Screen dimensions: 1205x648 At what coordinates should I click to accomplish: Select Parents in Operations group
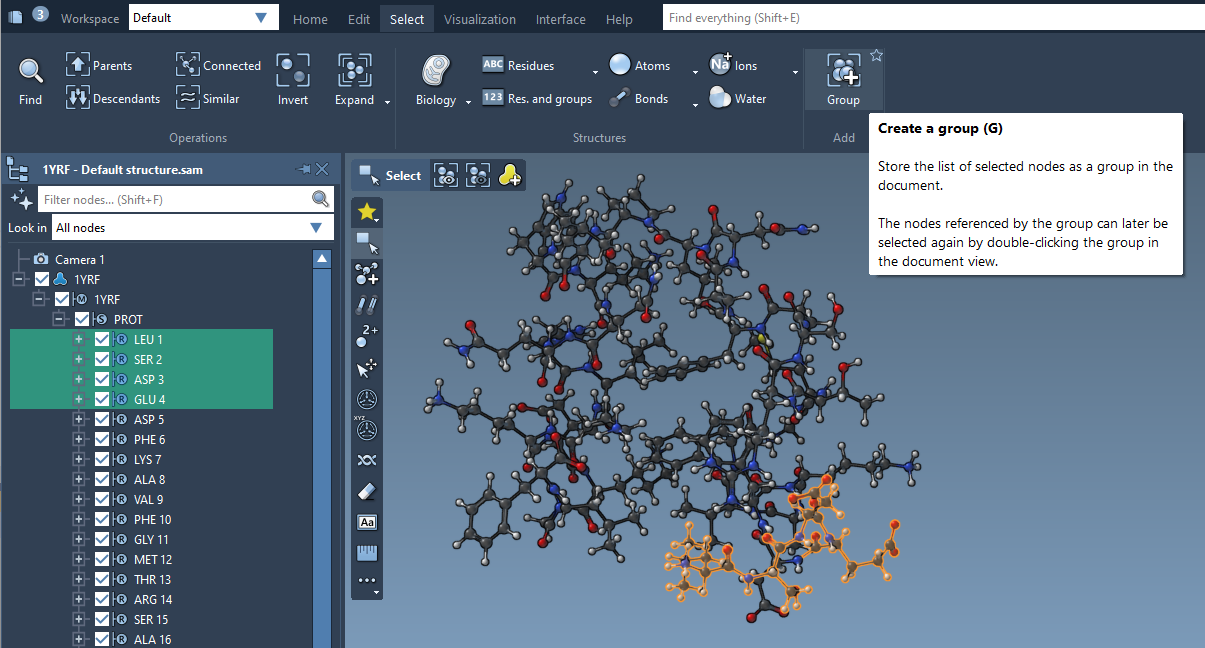point(99,66)
